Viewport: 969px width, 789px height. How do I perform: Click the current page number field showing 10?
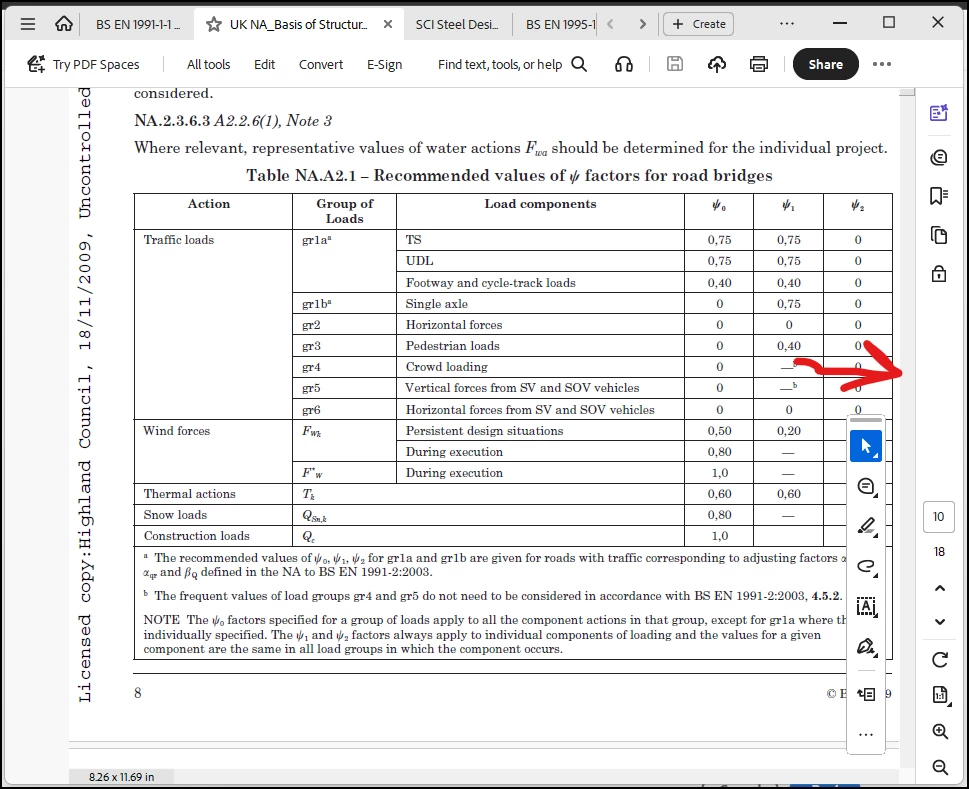(x=939, y=517)
